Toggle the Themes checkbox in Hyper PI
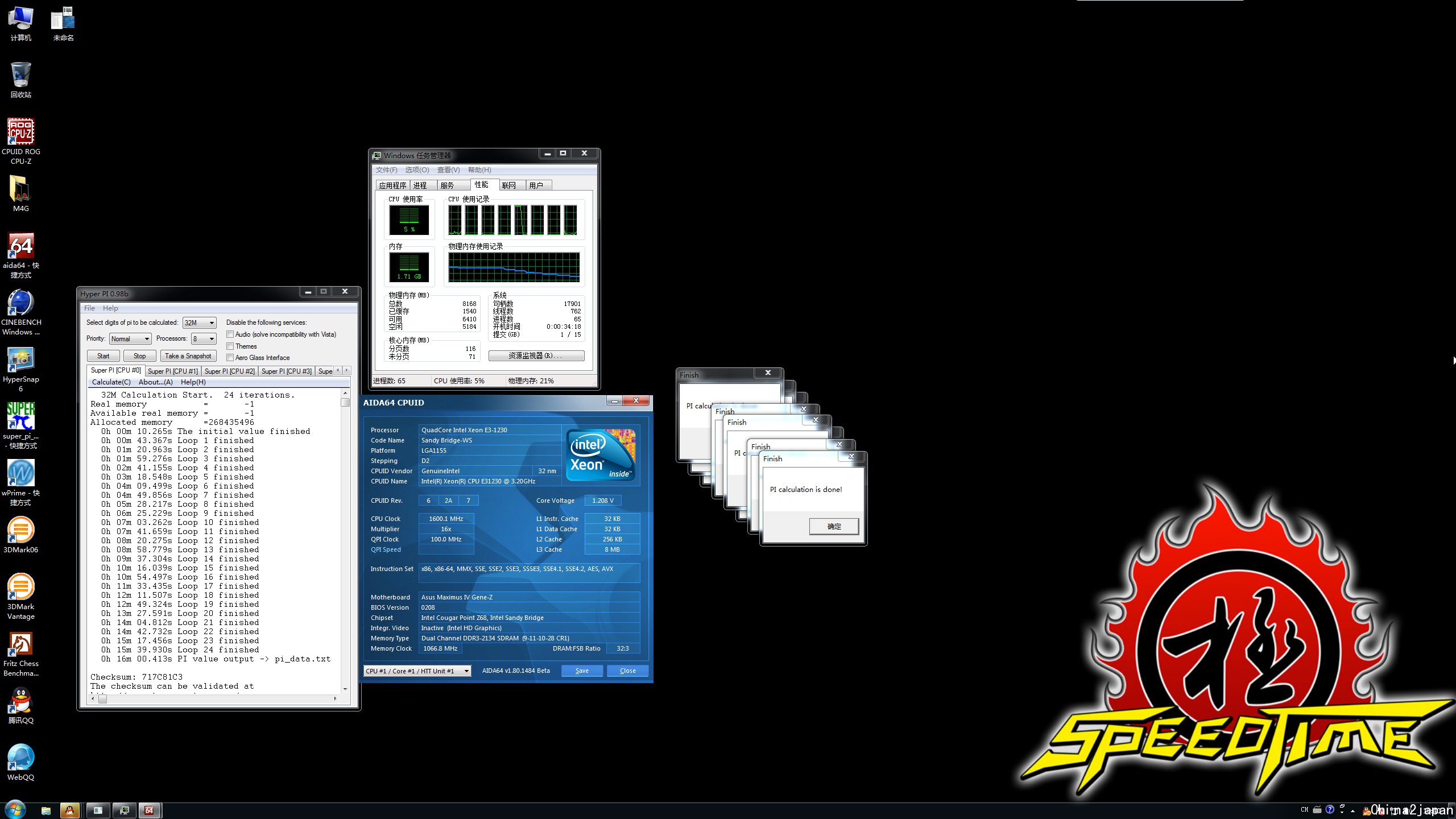 point(230,346)
